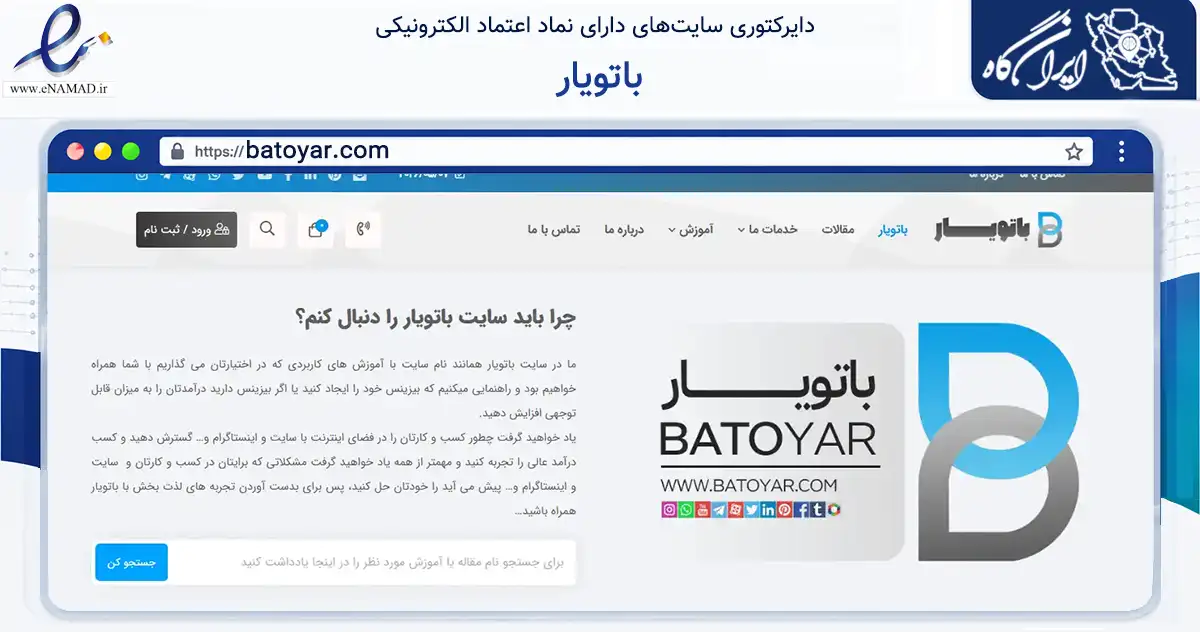Screen dimensions: 1200x632
Task: Click the جستجو کن button
Action: (131, 562)
